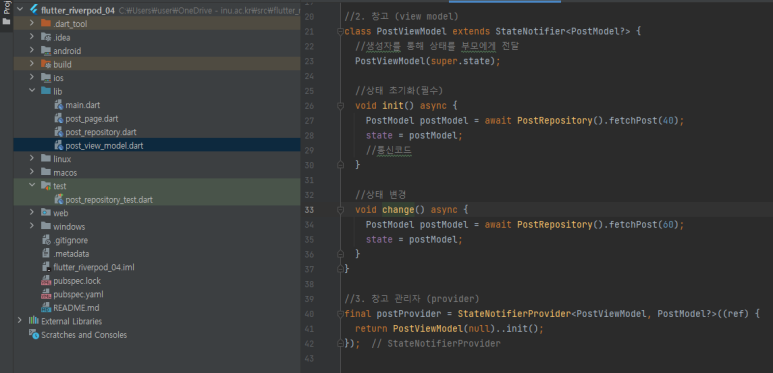This screenshot has width=773, height=373.
Task: Click the test folder icon
Action: tap(46, 186)
